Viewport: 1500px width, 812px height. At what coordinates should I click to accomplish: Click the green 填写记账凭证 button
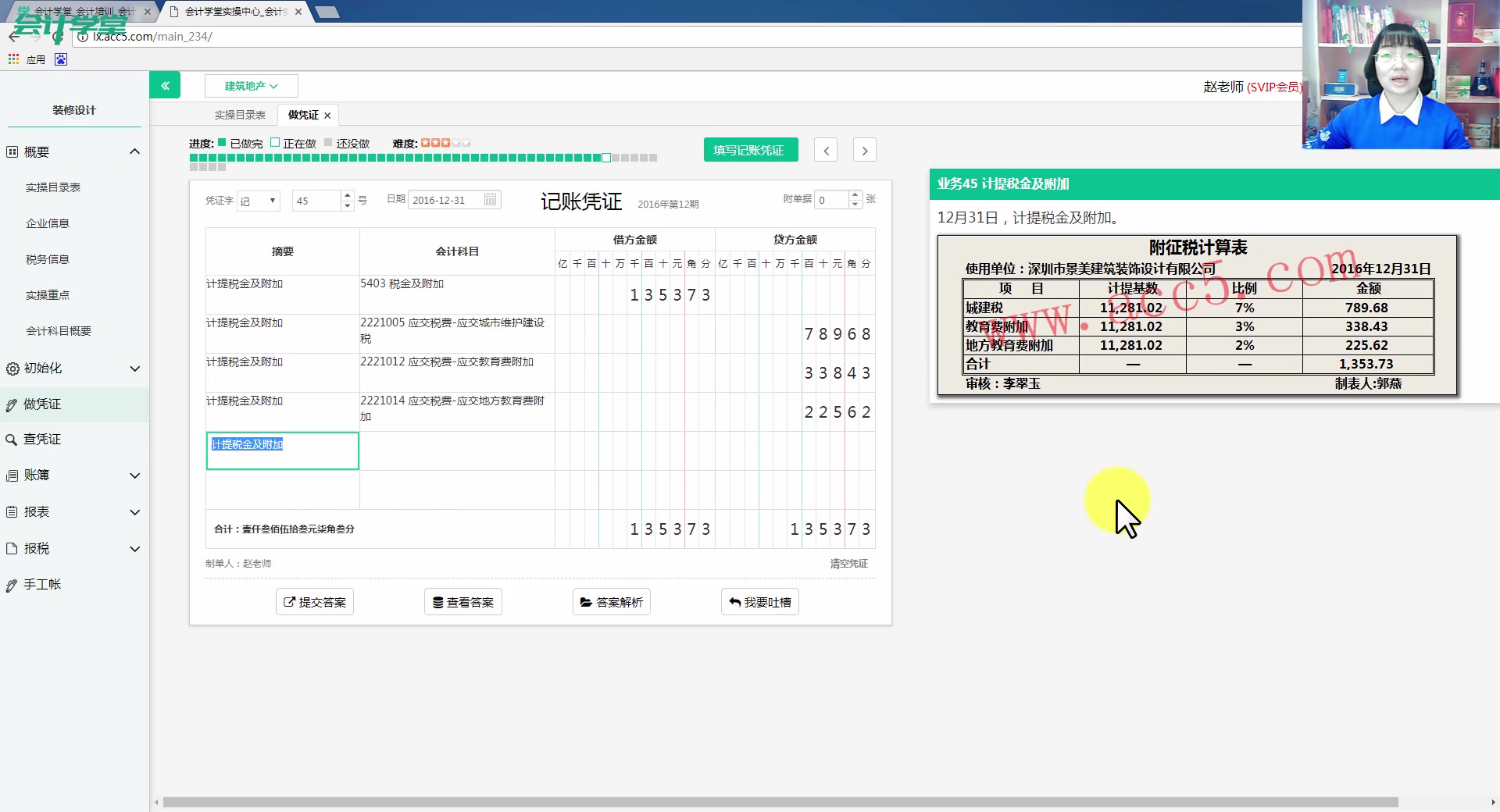point(750,149)
